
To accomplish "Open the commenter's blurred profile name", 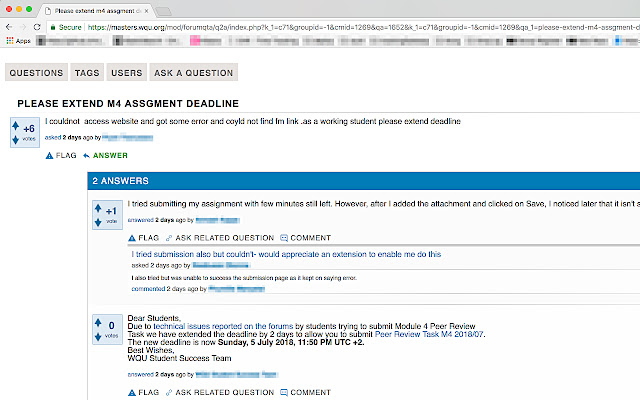I will tap(236, 289).
